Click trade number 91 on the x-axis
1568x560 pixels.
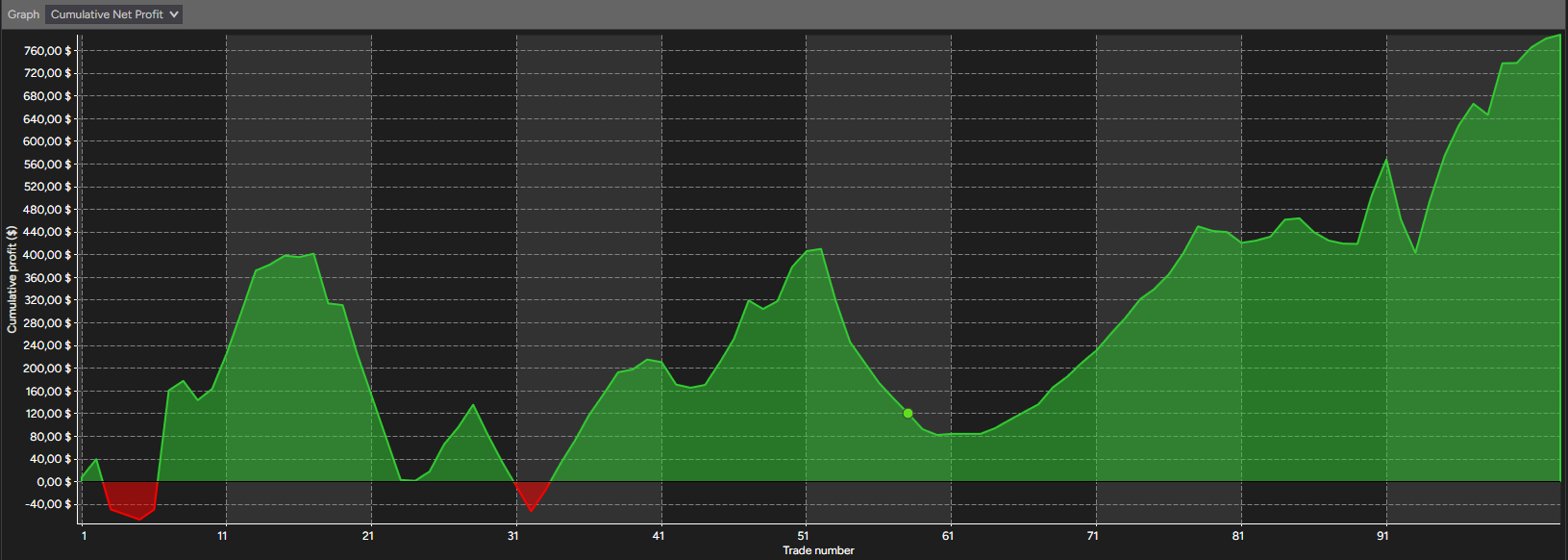click(1382, 536)
